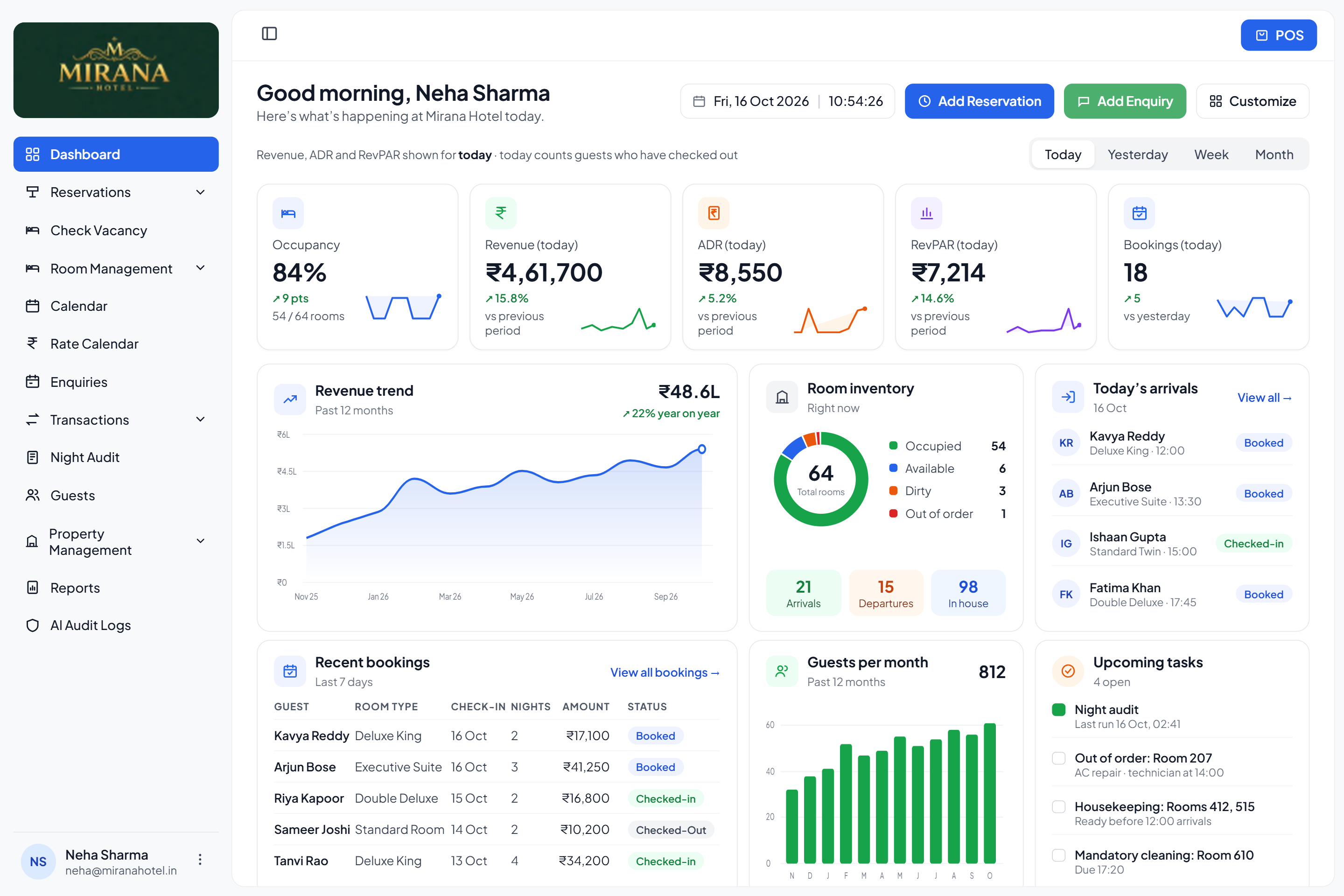Open the user menu three-dot icon
The width and height of the screenshot is (1344, 896).
click(200, 860)
